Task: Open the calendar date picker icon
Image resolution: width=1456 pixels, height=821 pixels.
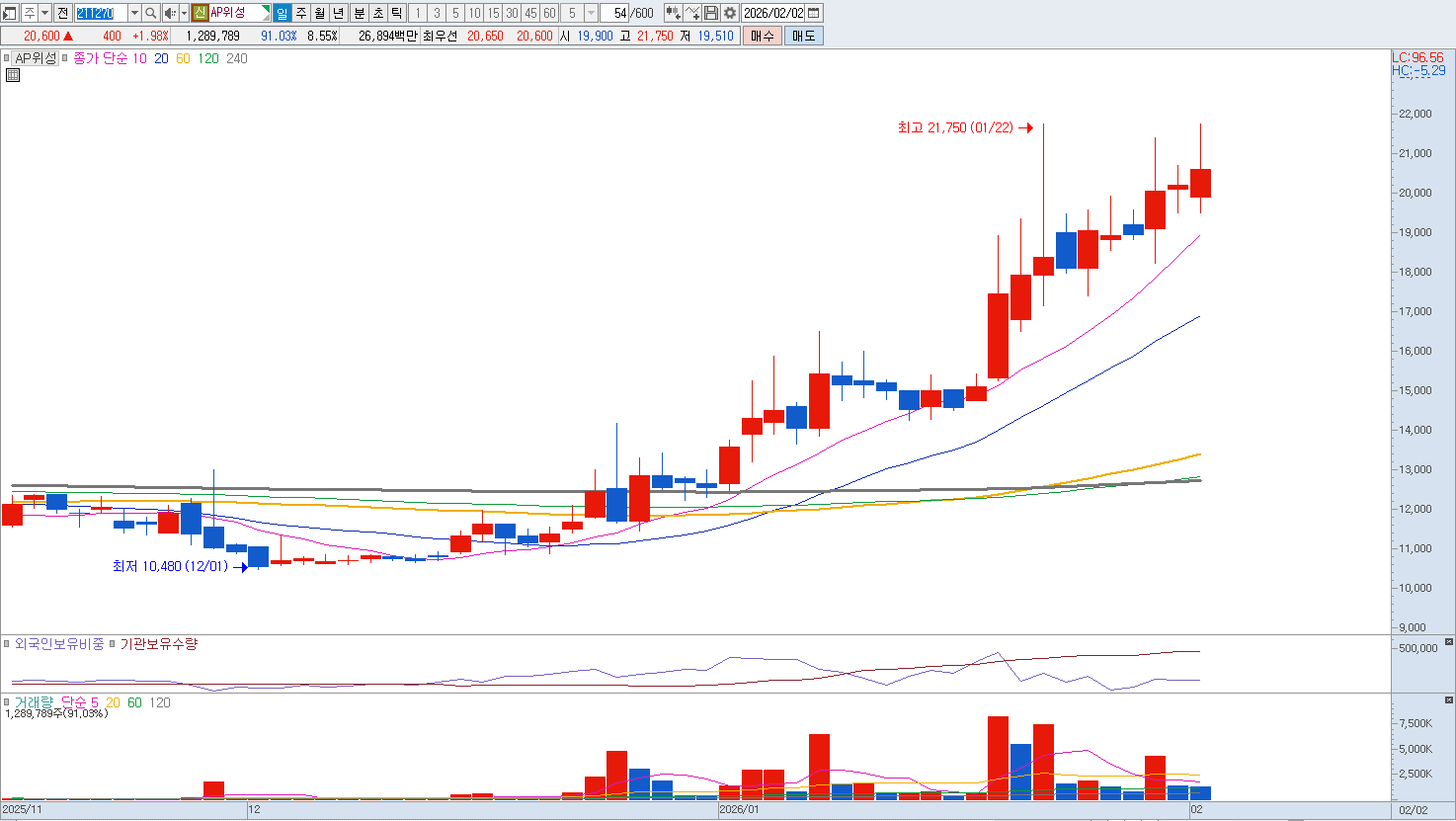Action: click(814, 13)
